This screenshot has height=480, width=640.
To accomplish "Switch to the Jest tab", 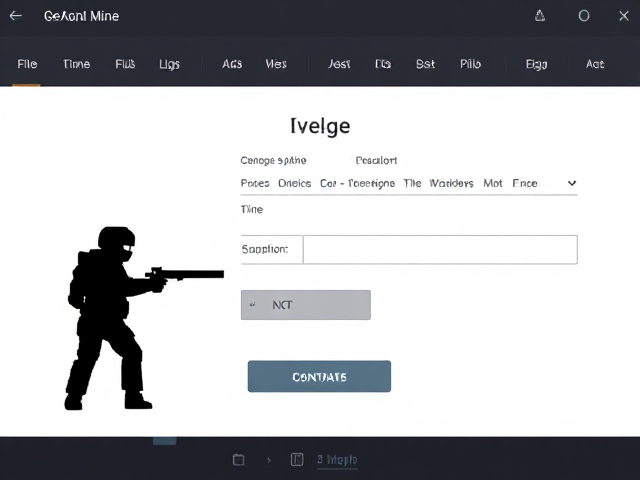I will [x=339, y=64].
